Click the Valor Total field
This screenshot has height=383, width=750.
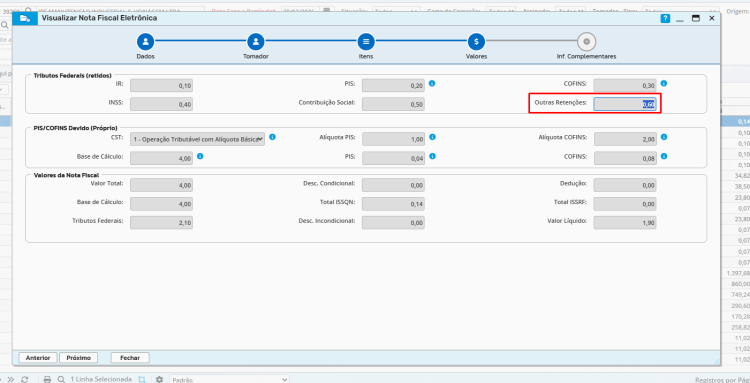(161, 185)
